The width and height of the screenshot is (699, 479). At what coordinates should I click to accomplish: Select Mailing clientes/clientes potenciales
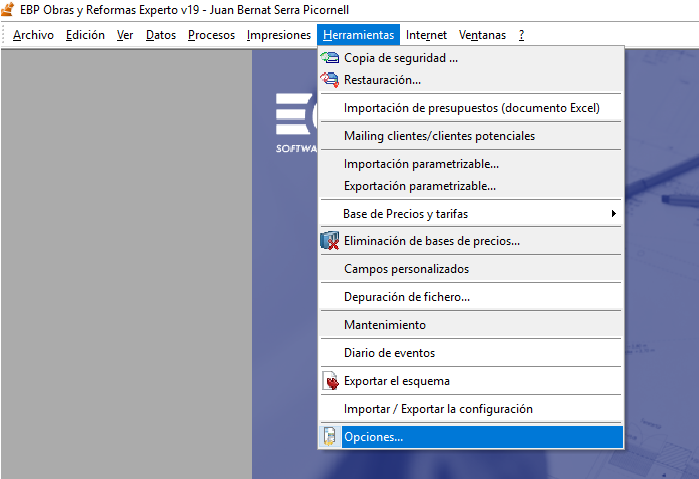click(x=471, y=136)
